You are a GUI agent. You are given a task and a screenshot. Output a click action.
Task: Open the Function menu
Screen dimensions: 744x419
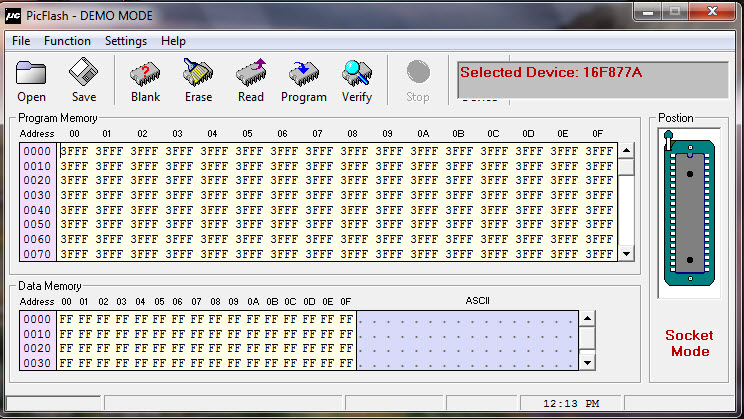(67, 41)
